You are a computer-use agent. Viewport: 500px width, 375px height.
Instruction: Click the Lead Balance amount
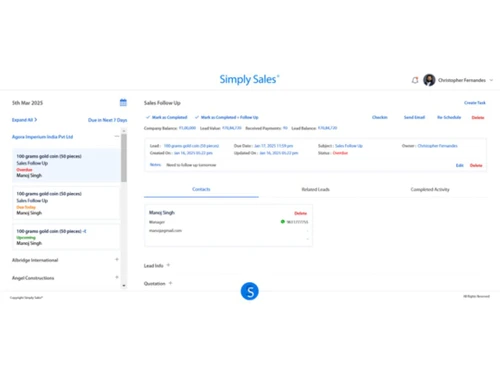tap(327, 128)
